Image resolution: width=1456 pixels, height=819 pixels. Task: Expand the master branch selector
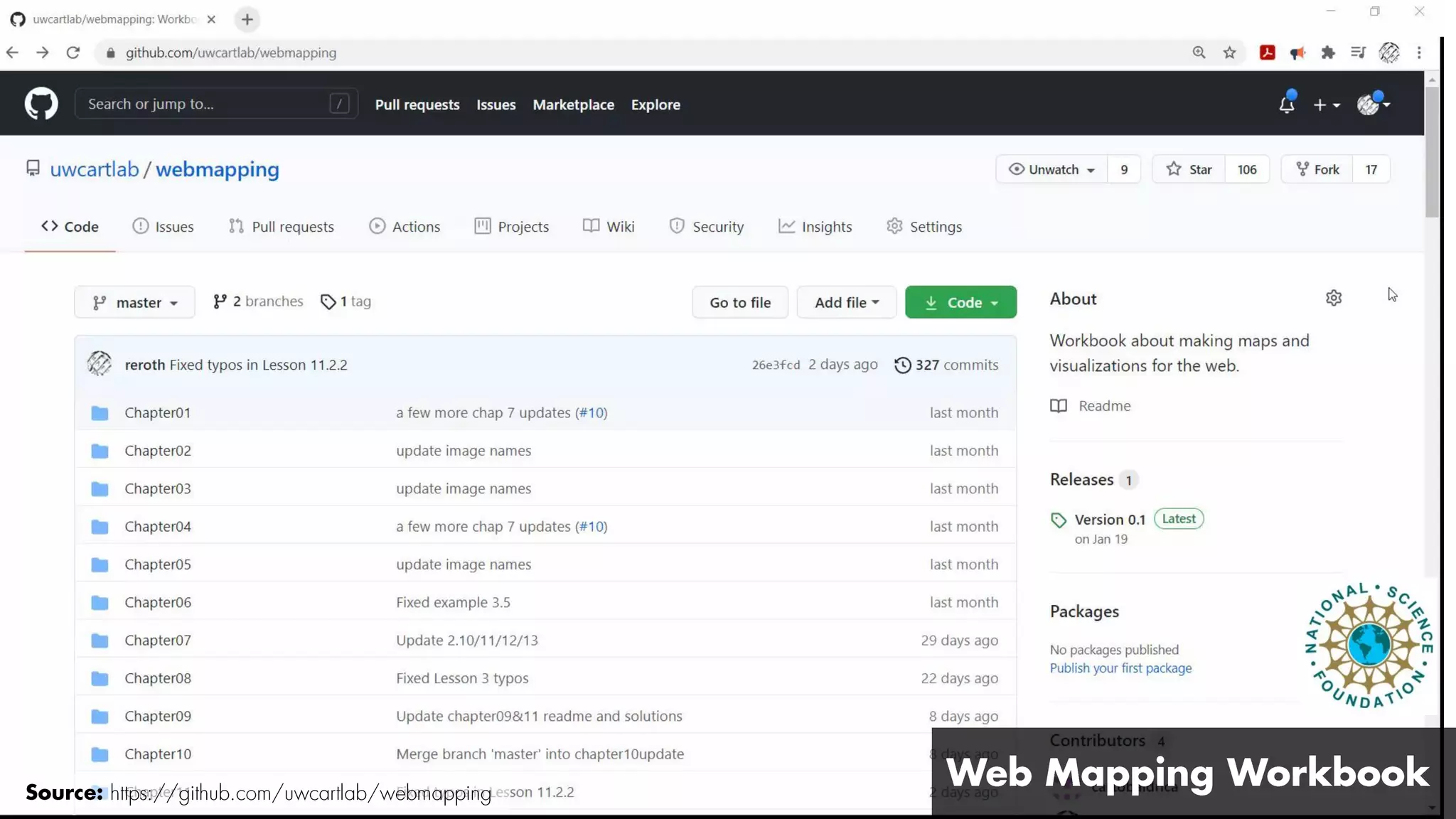[134, 302]
